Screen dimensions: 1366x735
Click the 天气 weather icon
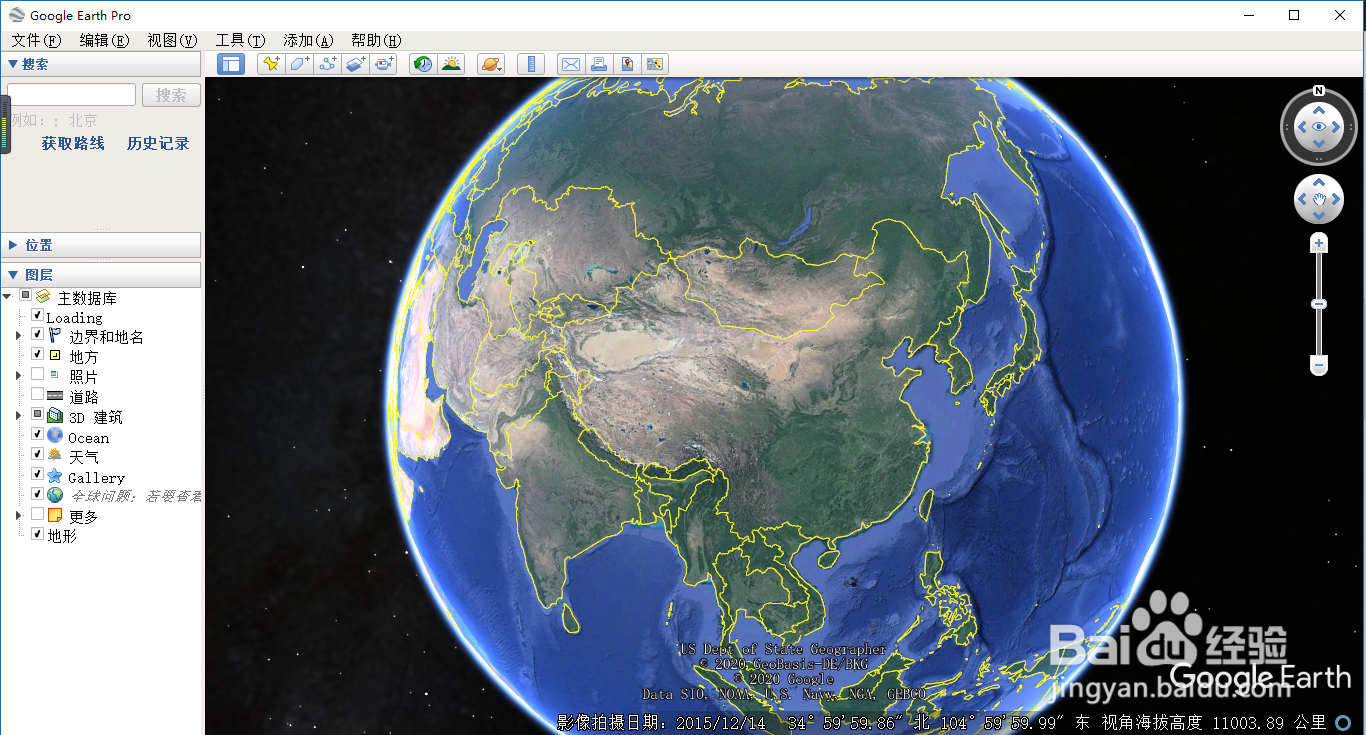[x=55, y=455]
